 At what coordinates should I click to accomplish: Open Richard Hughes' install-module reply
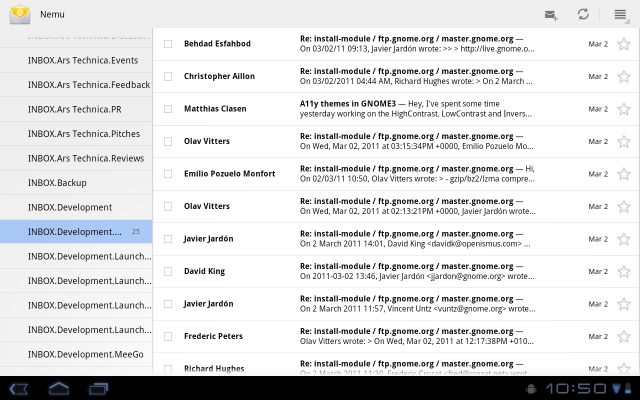point(396,364)
